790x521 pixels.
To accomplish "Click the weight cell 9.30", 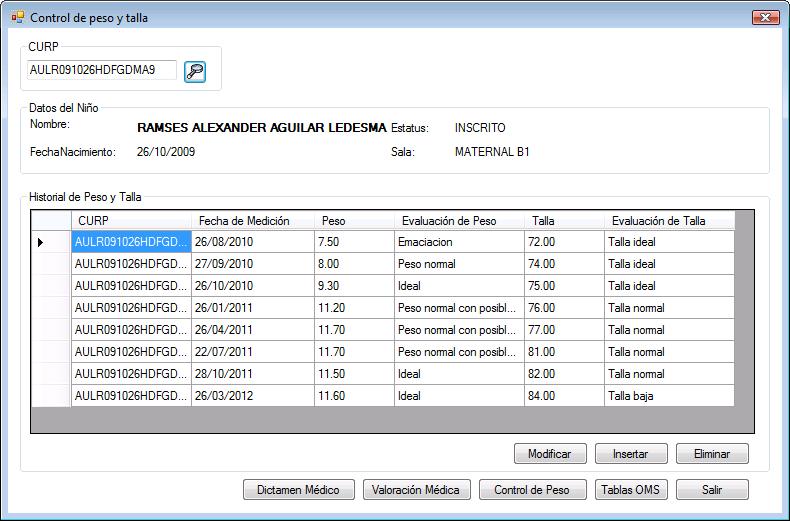I will coord(355,286).
